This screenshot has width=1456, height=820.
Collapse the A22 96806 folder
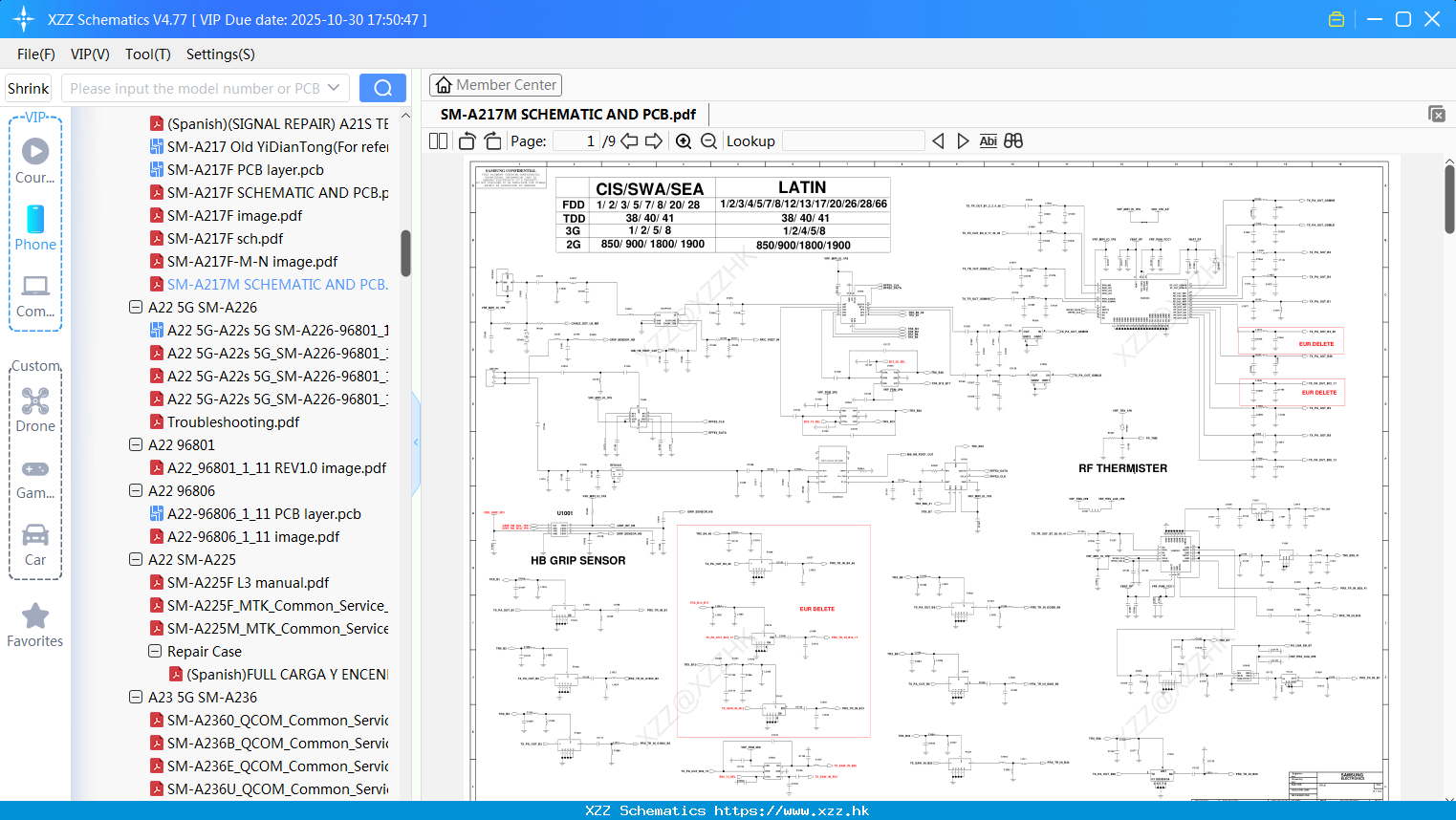pyautogui.click(x=136, y=491)
